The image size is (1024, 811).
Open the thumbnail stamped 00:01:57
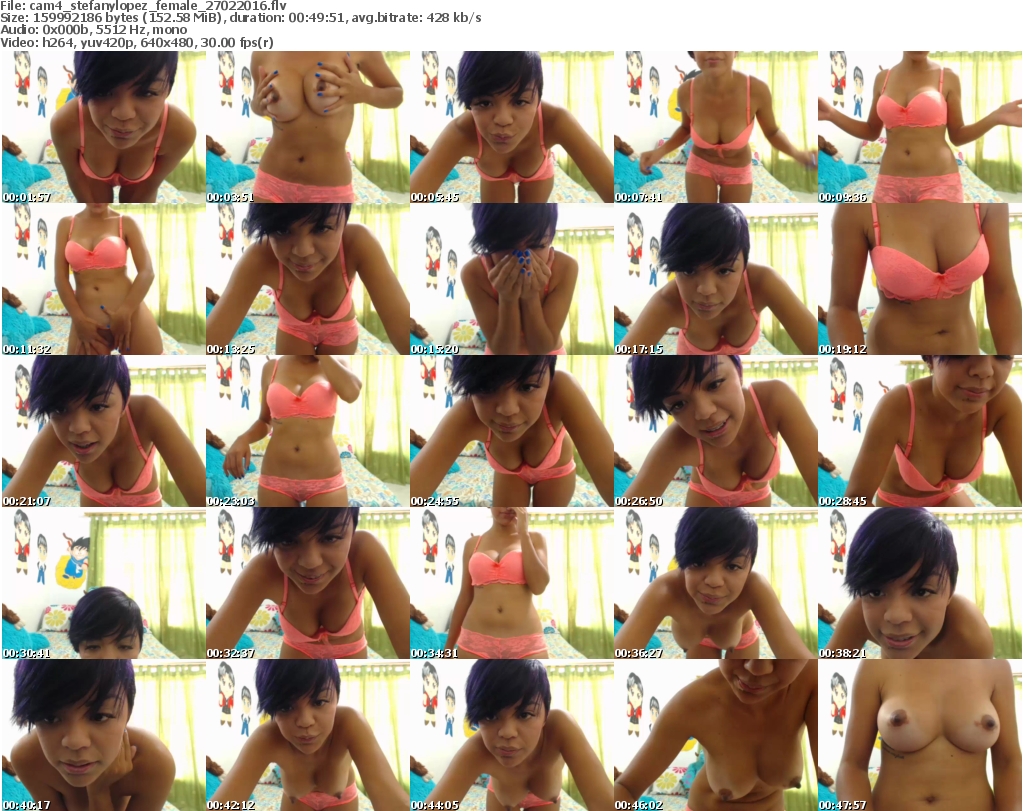[x=104, y=127]
